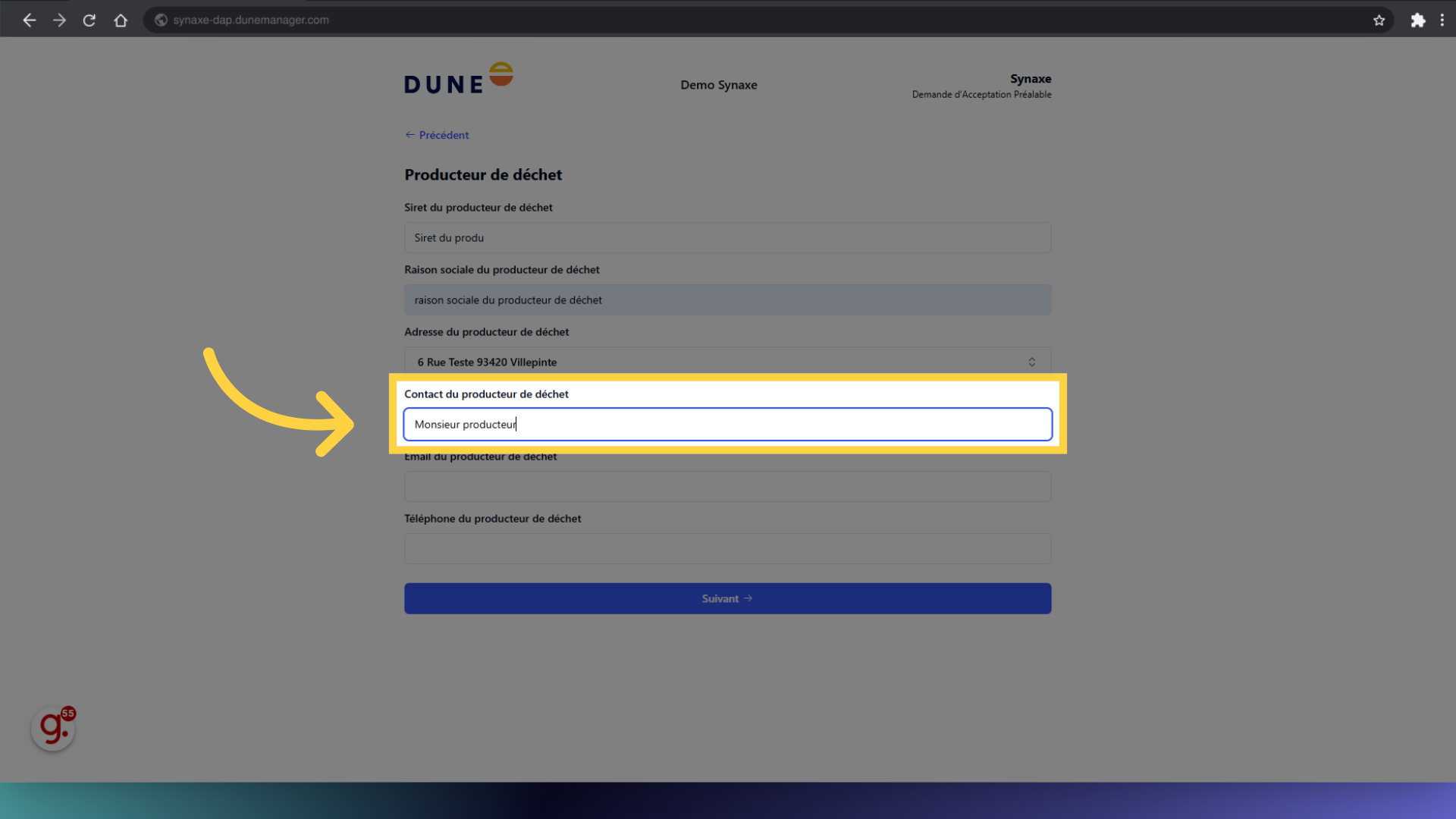Go back via the Précédent link

pos(436,134)
